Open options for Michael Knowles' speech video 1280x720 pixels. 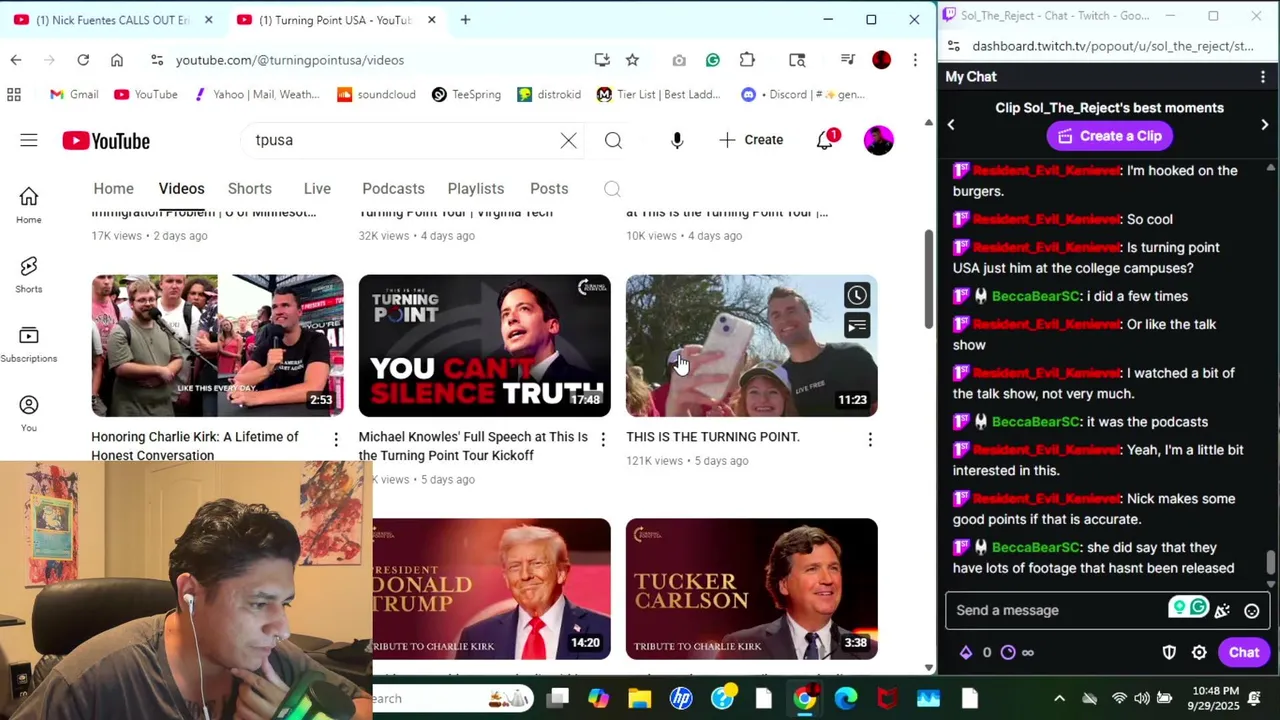click(603, 439)
